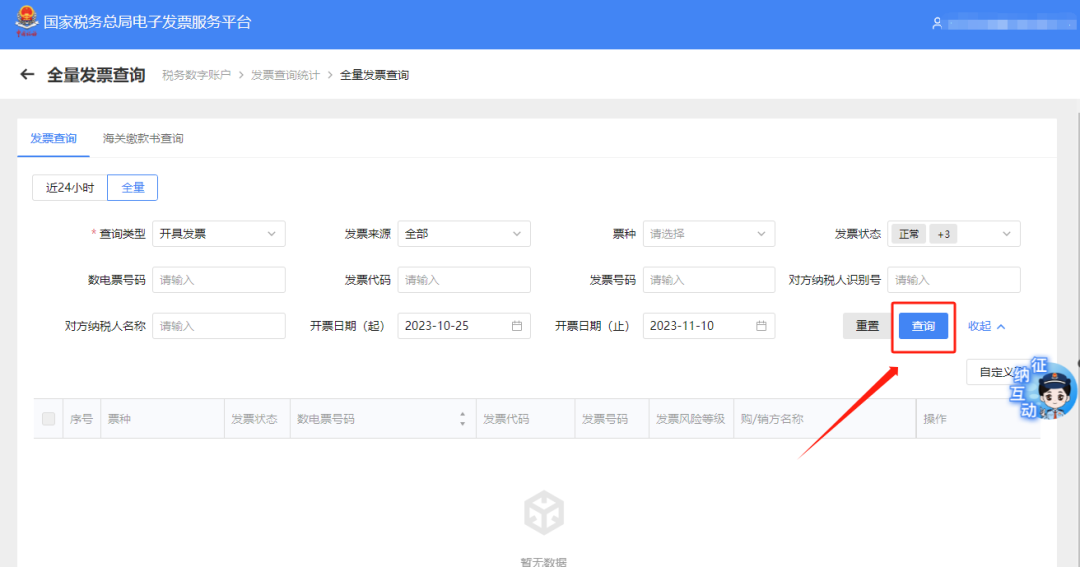Switch to the 海关缴款书查询 tab
The height and width of the screenshot is (567, 1080).
[143, 139]
